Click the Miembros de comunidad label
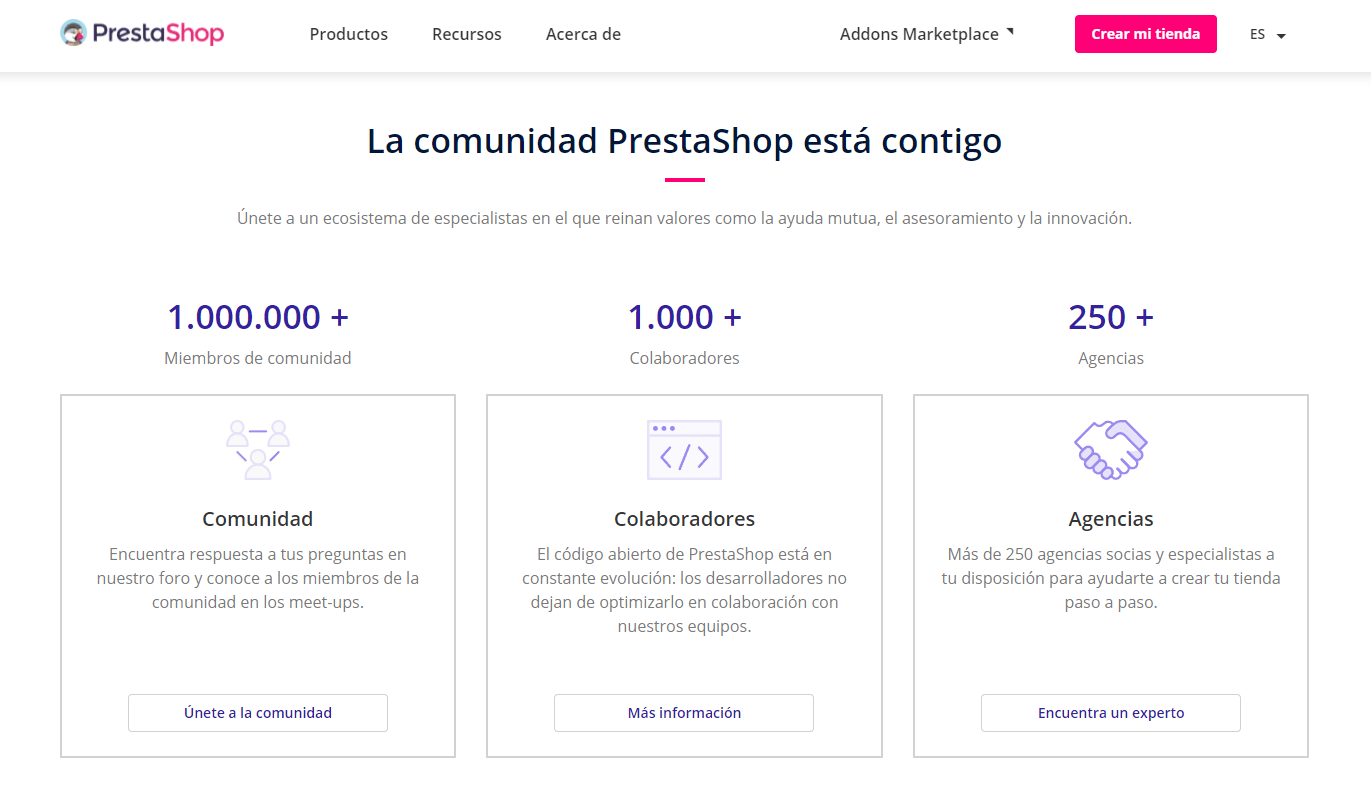The image size is (1371, 804). pyautogui.click(x=258, y=358)
